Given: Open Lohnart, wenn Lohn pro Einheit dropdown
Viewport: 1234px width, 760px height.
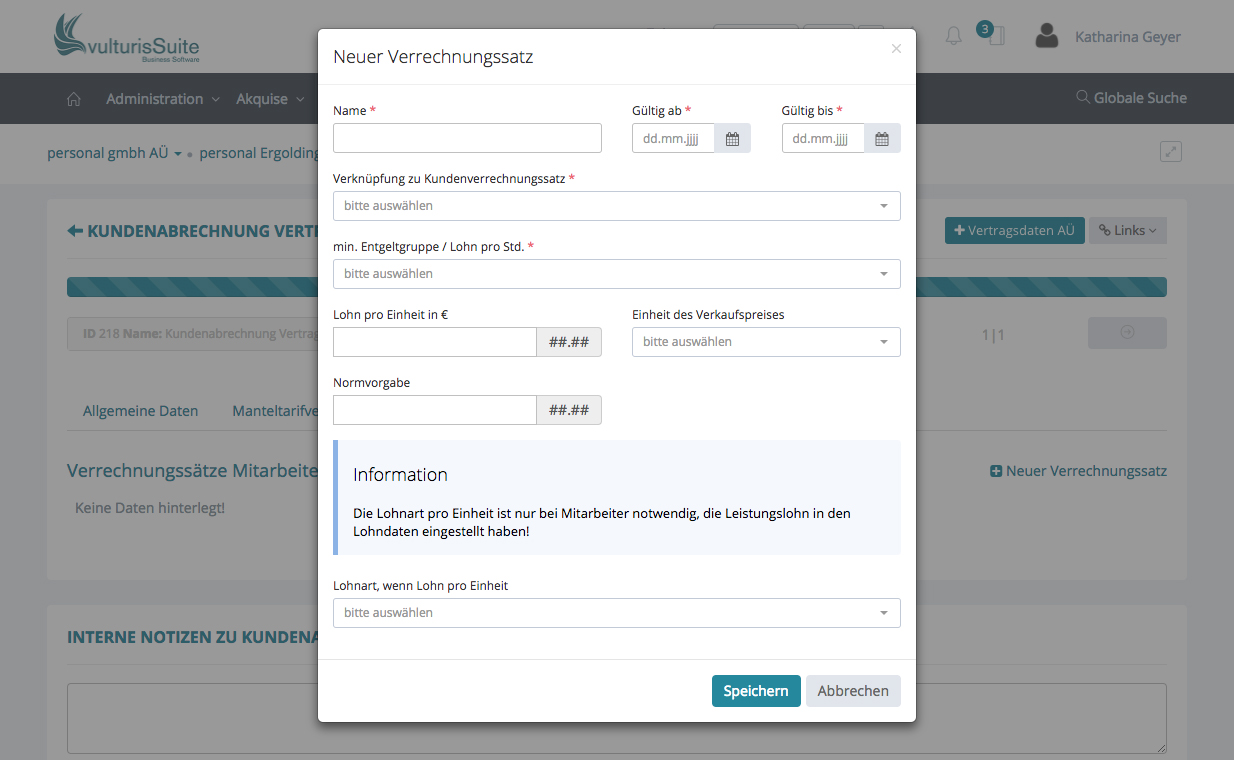Looking at the screenshot, I should click(x=616, y=613).
